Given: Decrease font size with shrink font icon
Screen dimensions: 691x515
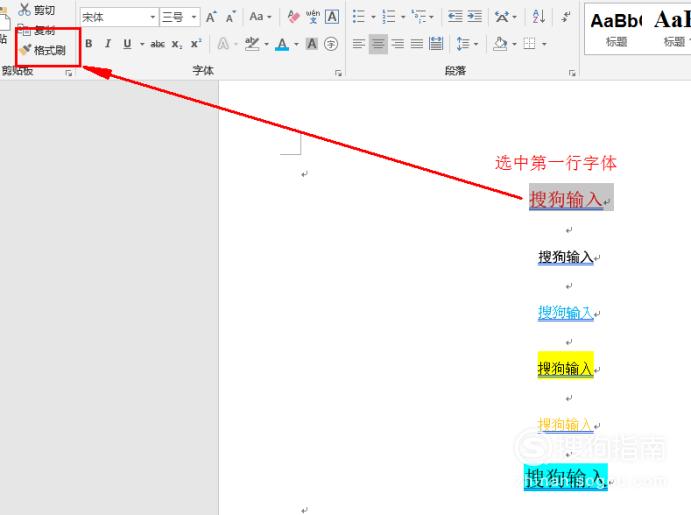Looking at the screenshot, I should (230, 17).
